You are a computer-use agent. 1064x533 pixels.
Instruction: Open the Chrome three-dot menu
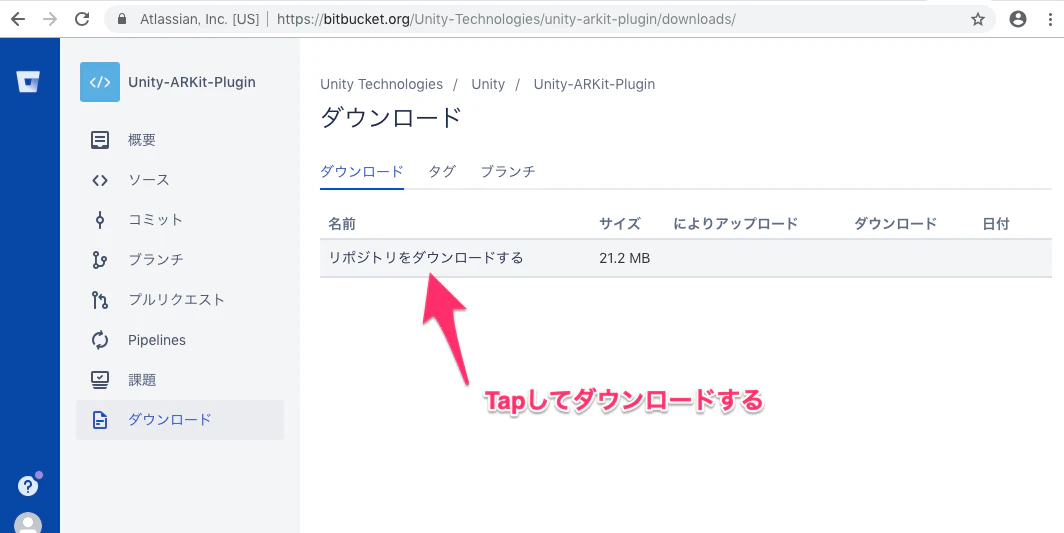[1051, 19]
